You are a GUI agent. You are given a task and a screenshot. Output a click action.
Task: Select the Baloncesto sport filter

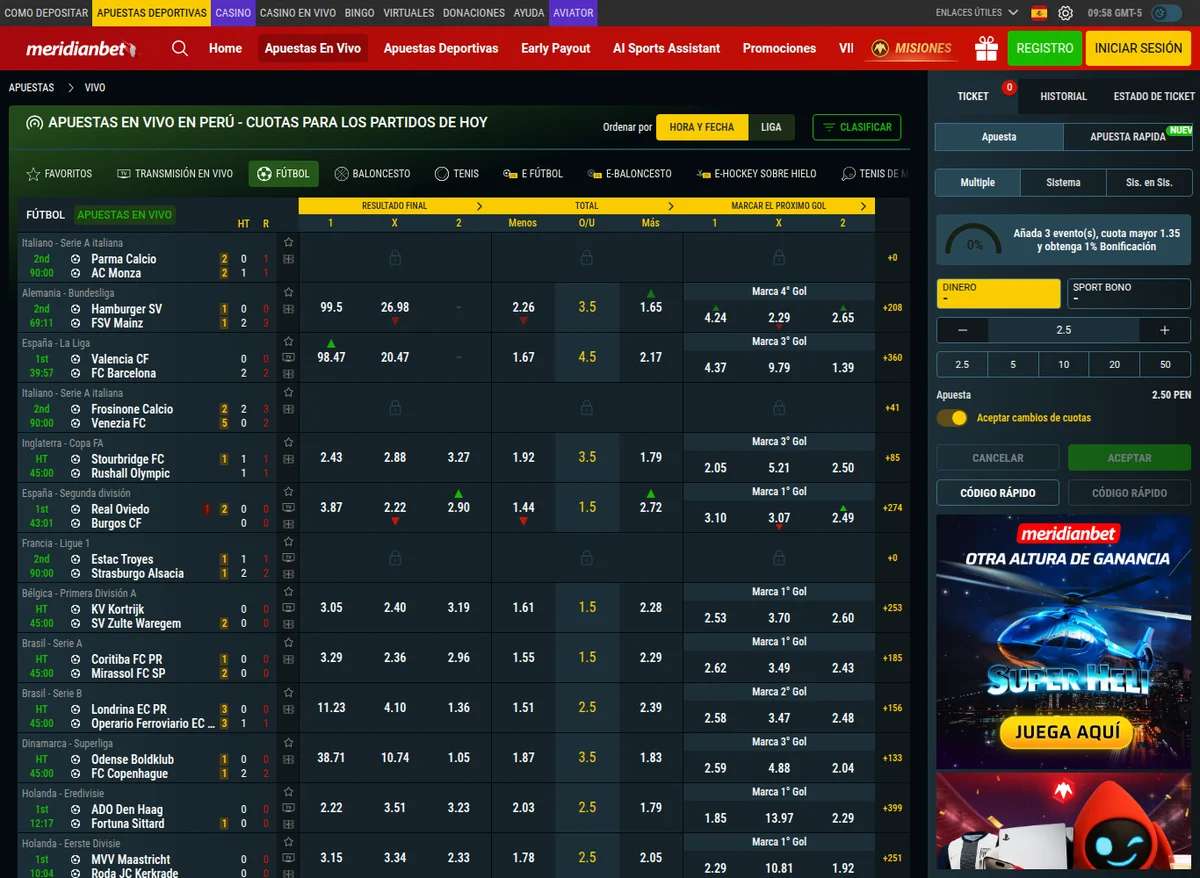point(372,174)
